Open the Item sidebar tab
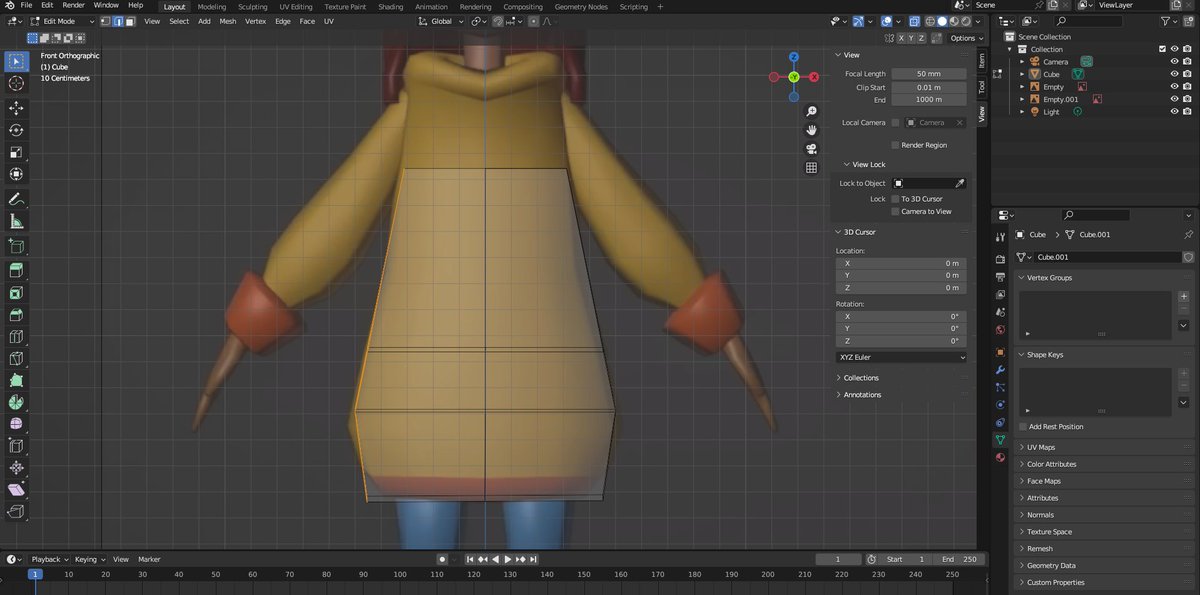The width and height of the screenshot is (1200, 595). 982,60
